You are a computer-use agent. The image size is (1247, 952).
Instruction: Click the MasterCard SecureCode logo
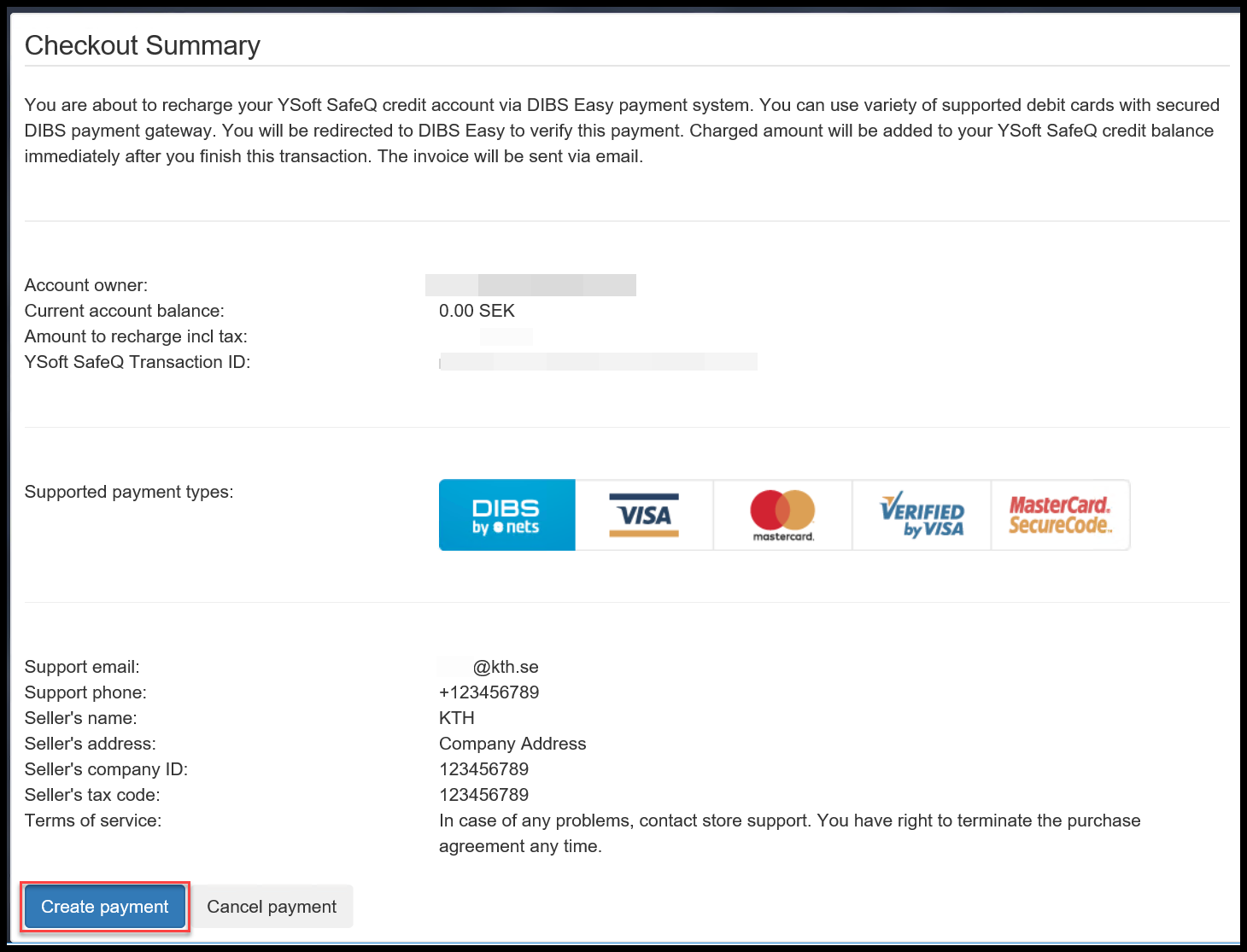point(1060,515)
